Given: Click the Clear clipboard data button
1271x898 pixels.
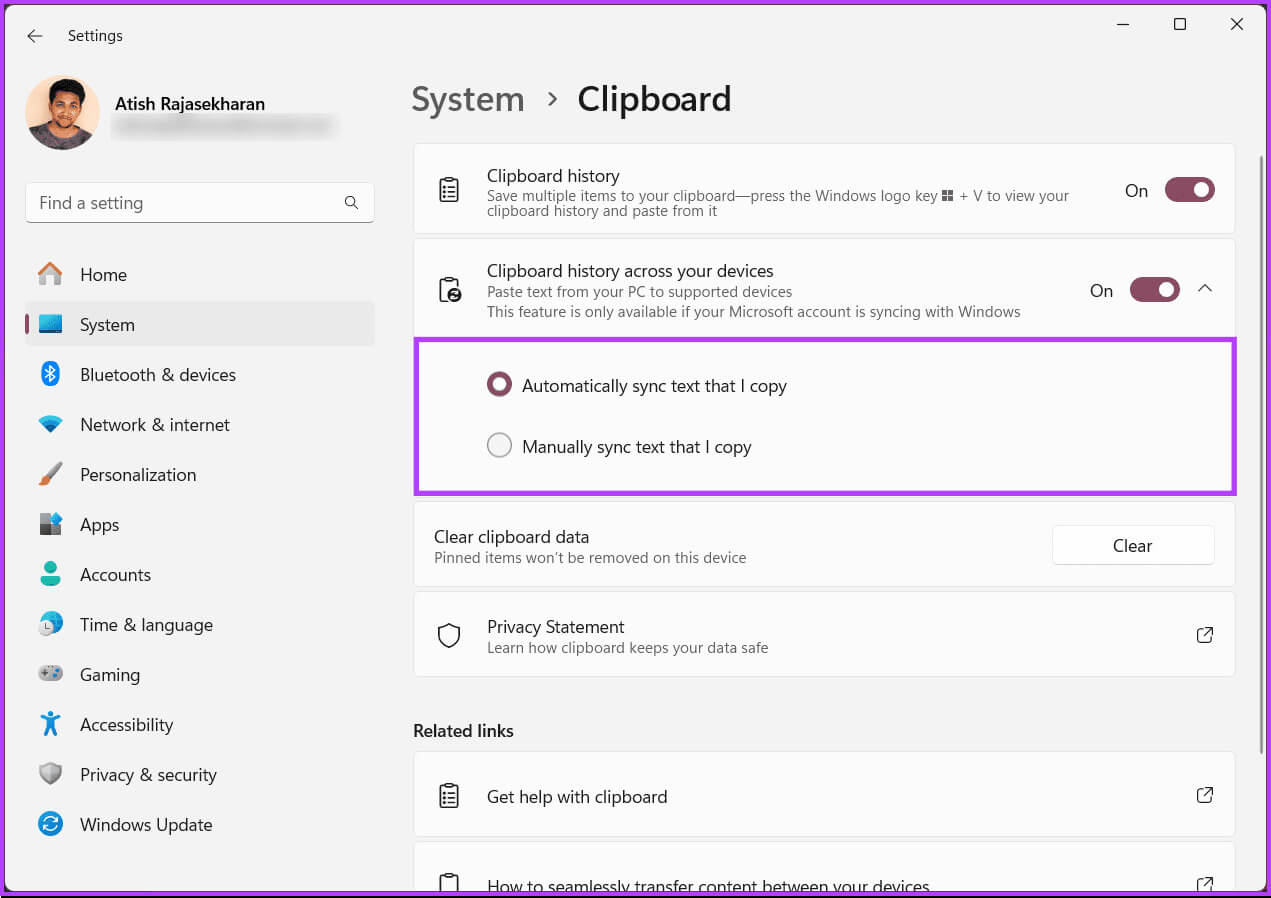Looking at the screenshot, I should pyautogui.click(x=1133, y=545).
